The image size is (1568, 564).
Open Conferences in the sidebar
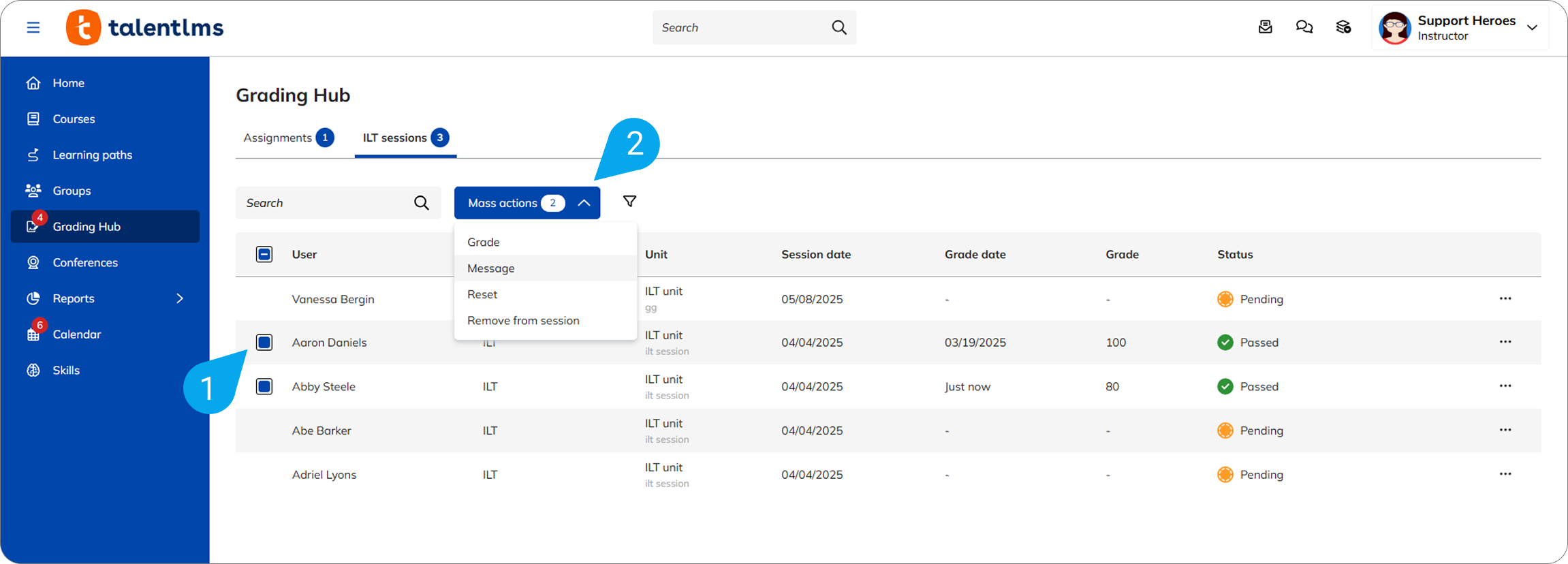[85, 263]
